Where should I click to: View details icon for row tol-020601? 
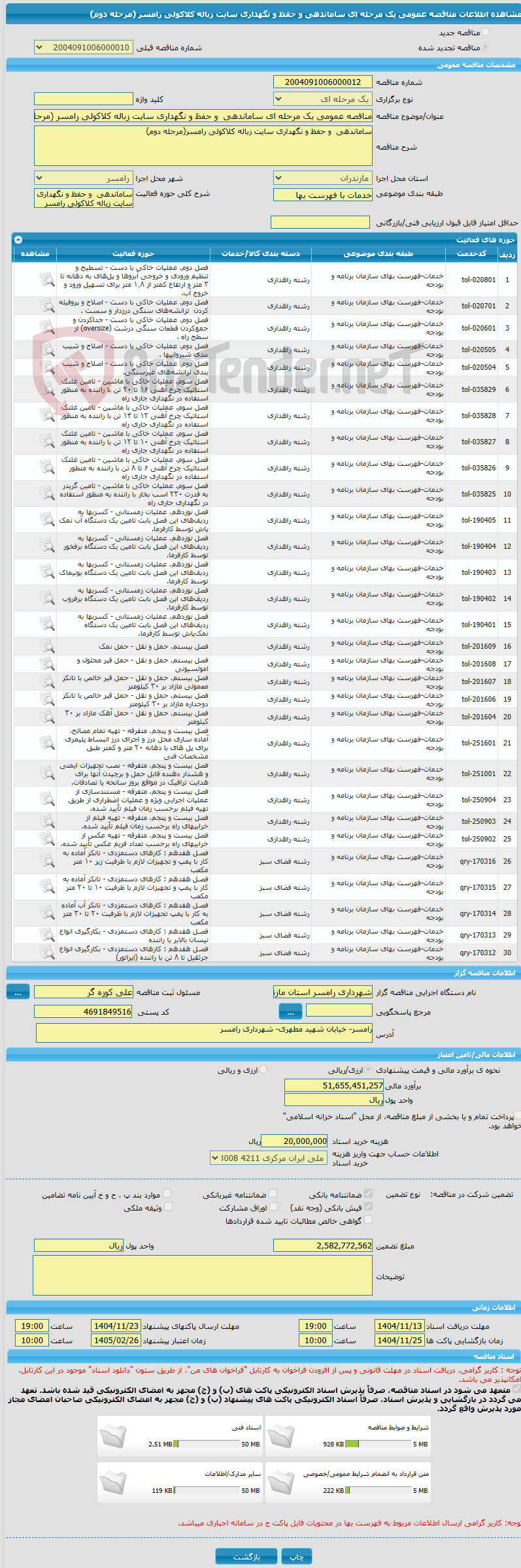pos(47,328)
